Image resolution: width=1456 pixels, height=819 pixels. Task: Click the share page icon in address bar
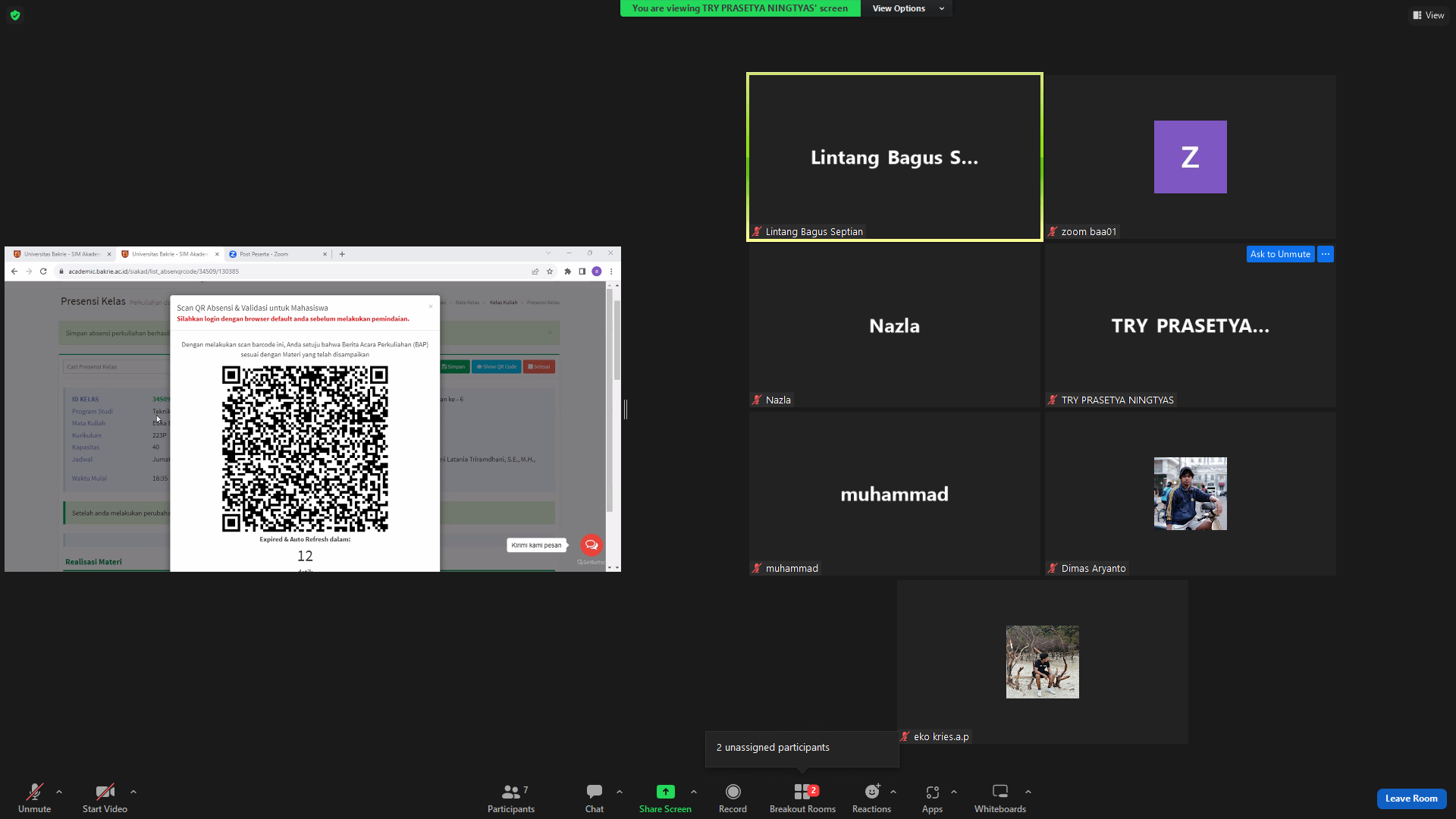coord(535,271)
